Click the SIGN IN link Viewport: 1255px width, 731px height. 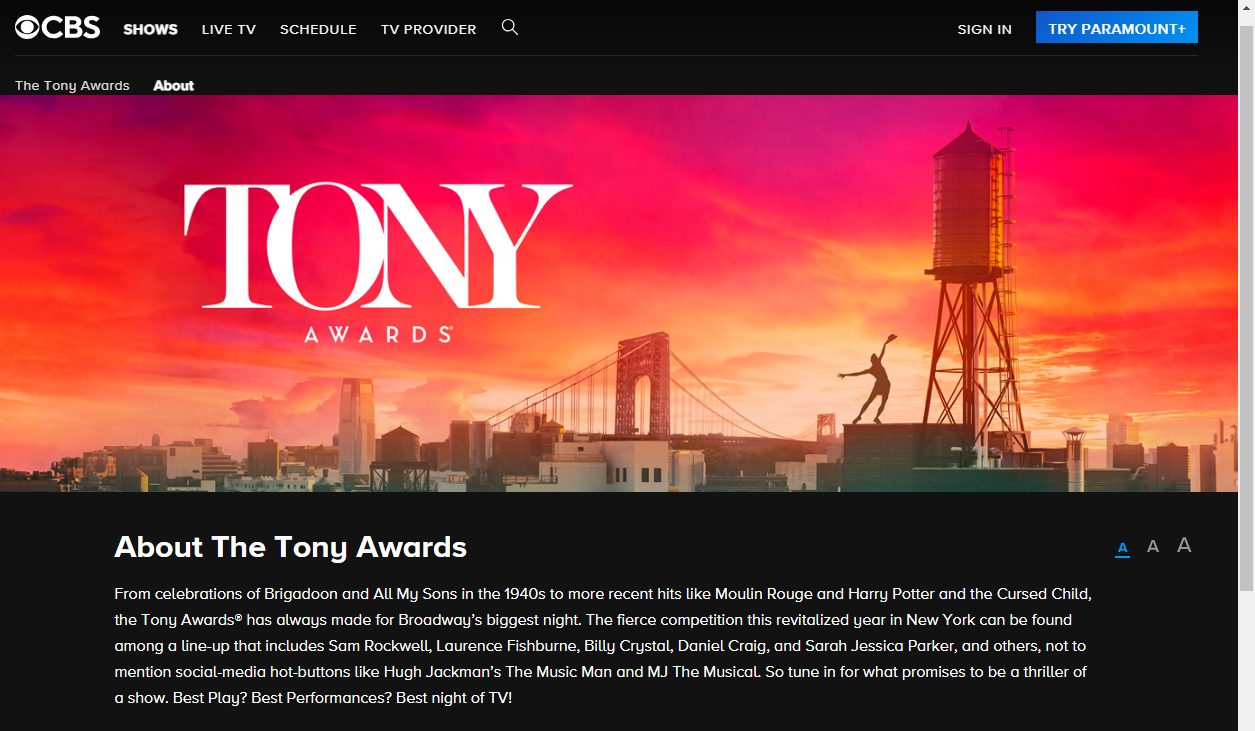[x=984, y=29]
